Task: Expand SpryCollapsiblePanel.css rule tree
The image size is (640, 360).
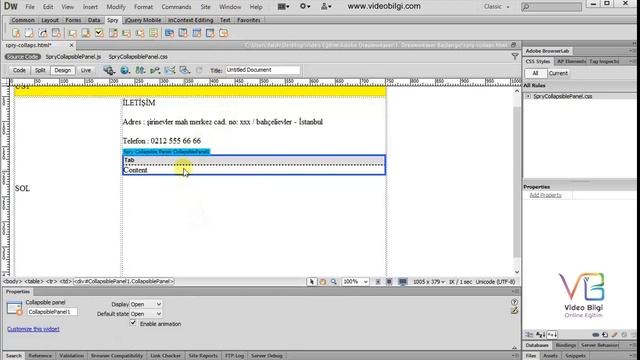Action: point(528,96)
